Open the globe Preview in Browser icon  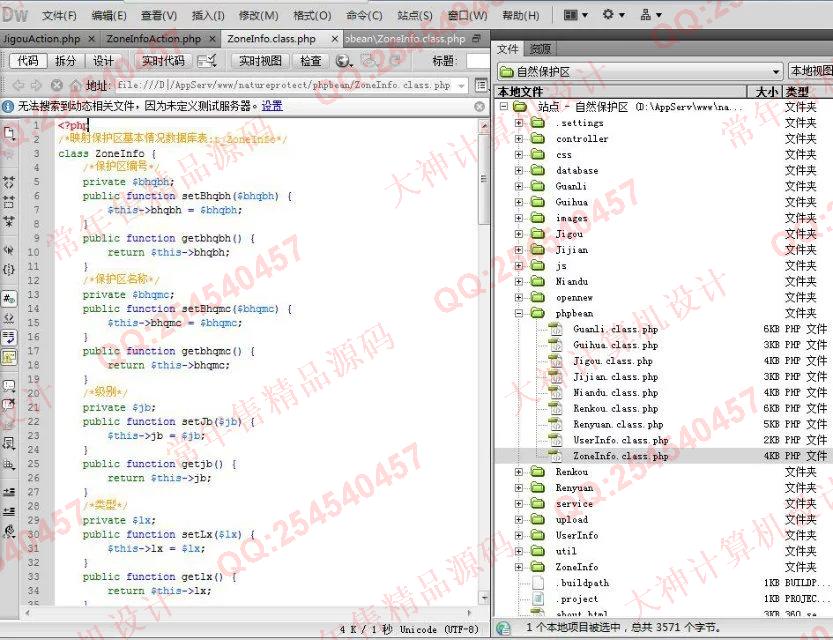(x=344, y=61)
